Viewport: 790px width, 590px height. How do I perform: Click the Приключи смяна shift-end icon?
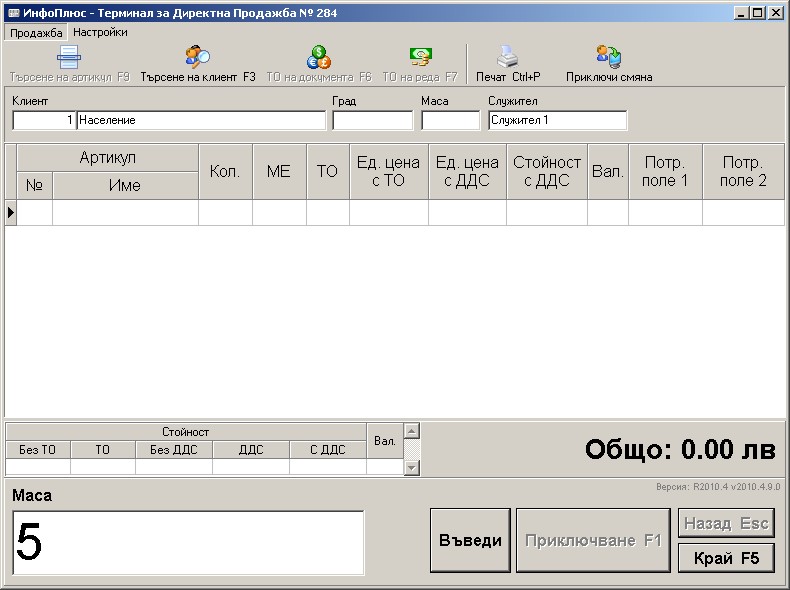609,57
